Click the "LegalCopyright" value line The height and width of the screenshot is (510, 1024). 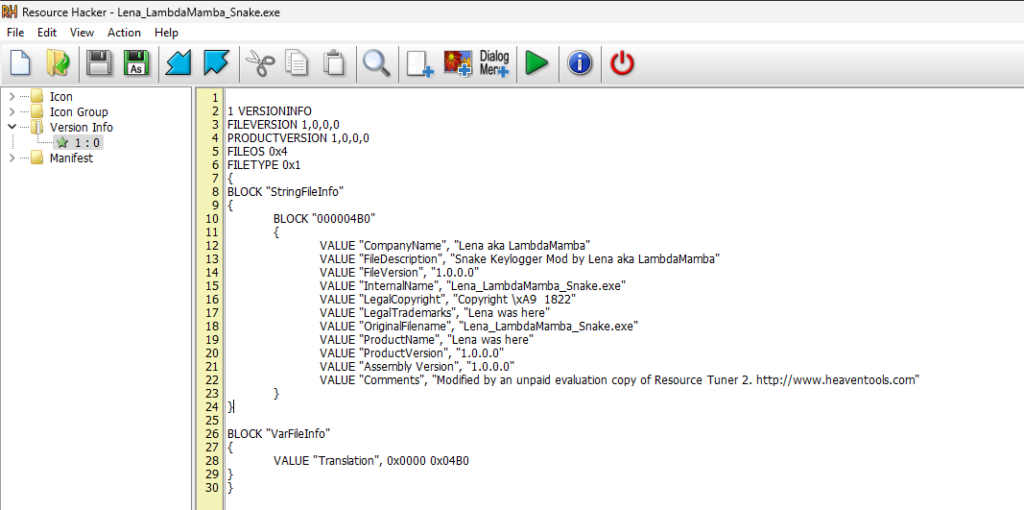(448, 299)
